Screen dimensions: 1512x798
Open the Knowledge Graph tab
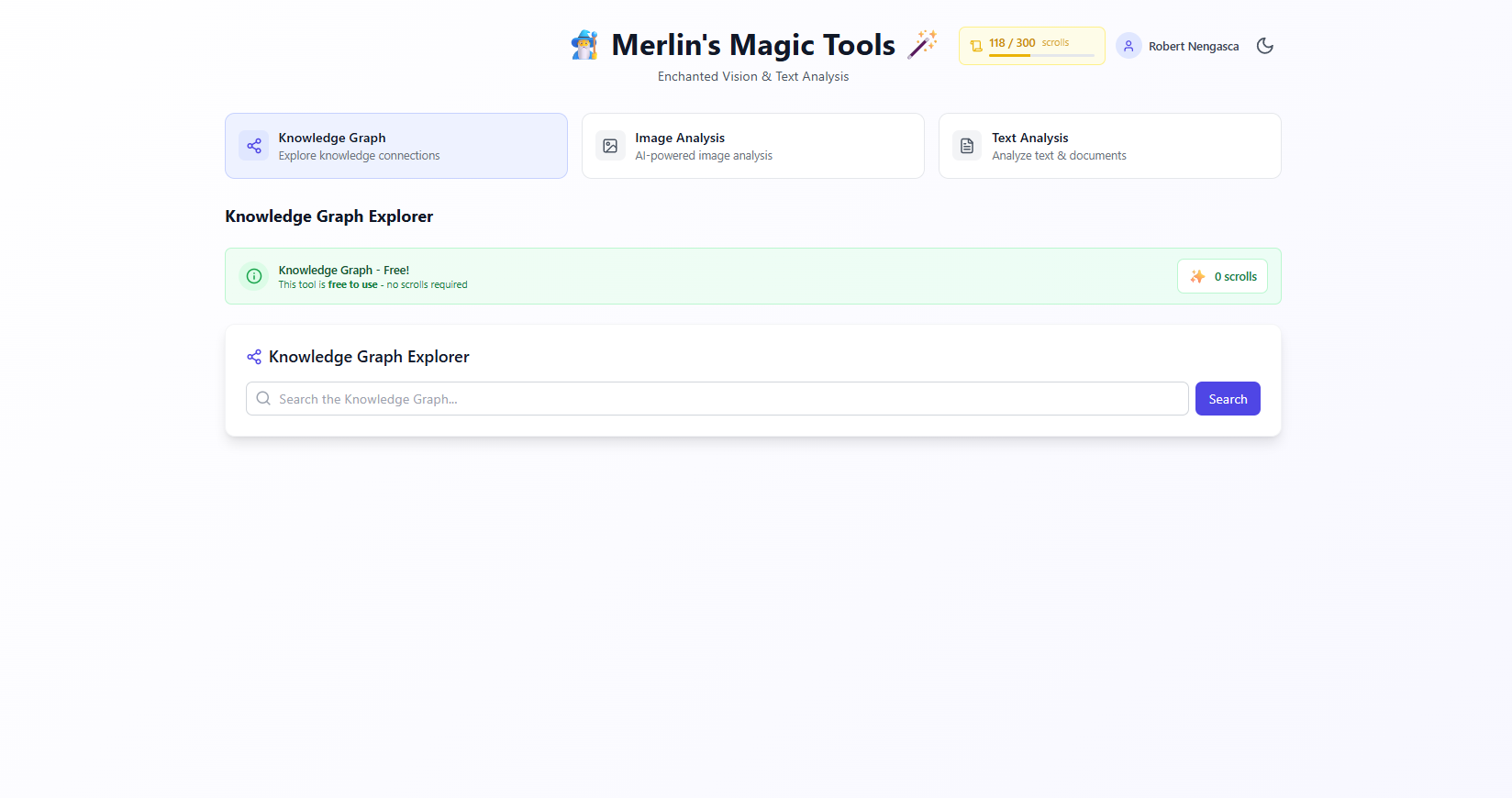click(x=396, y=146)
